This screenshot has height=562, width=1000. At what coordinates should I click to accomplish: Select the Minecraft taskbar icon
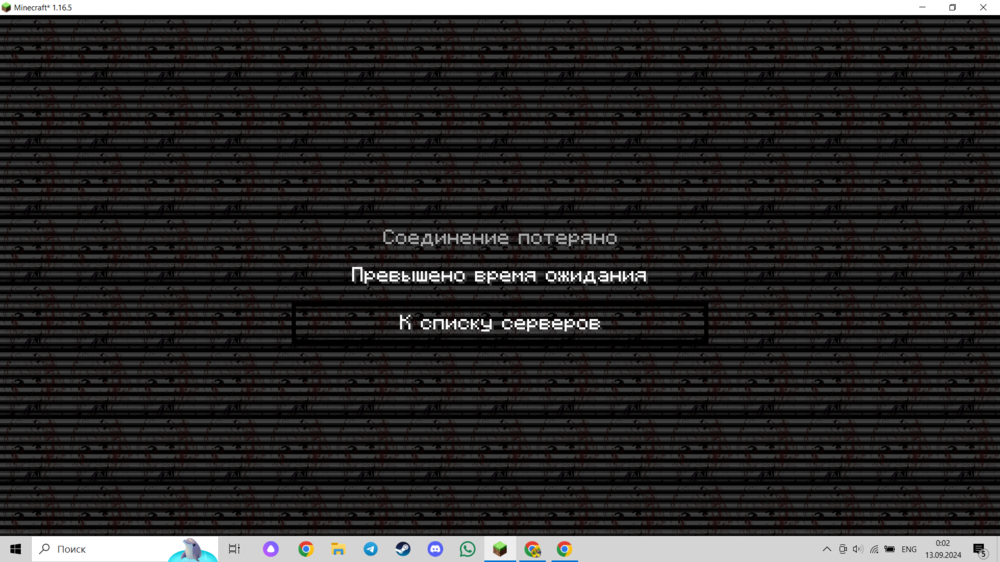coord(500,549)
